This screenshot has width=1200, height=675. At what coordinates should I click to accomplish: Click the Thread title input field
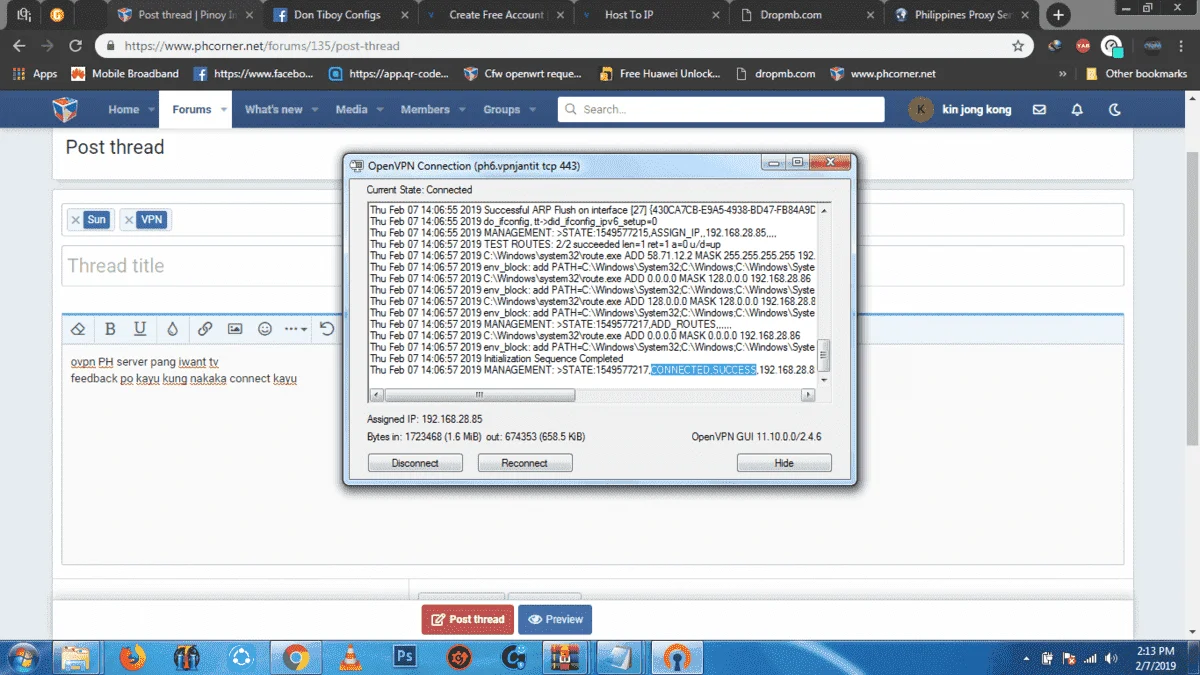point(592,266)
